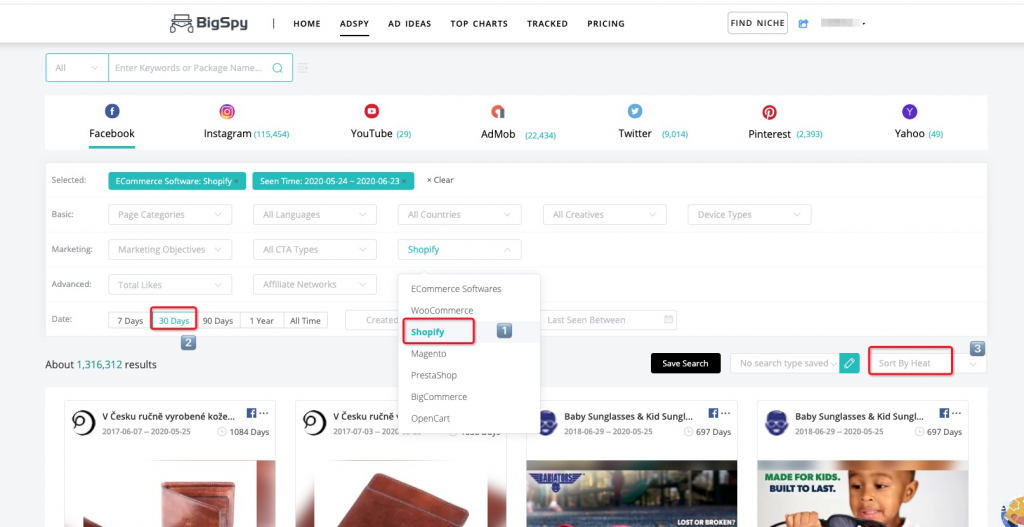Open the No search type saved dropdown

click(784, 364)
